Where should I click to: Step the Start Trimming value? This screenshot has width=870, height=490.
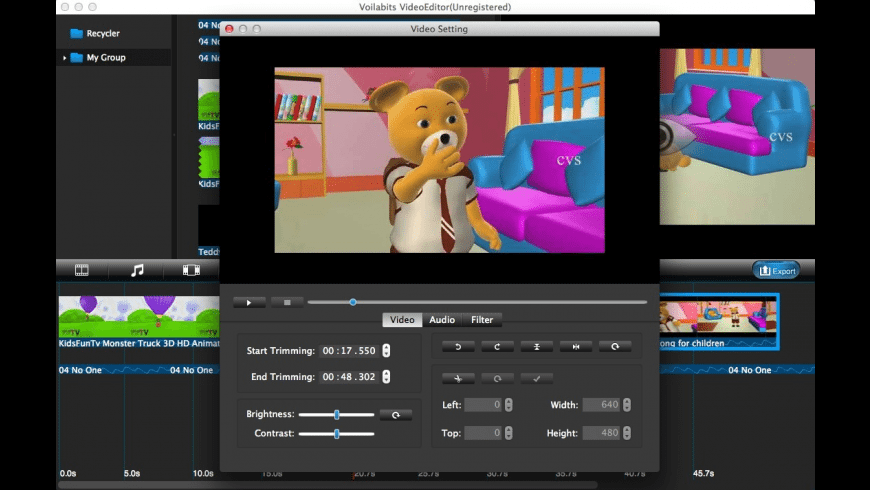tap(386, 351)
